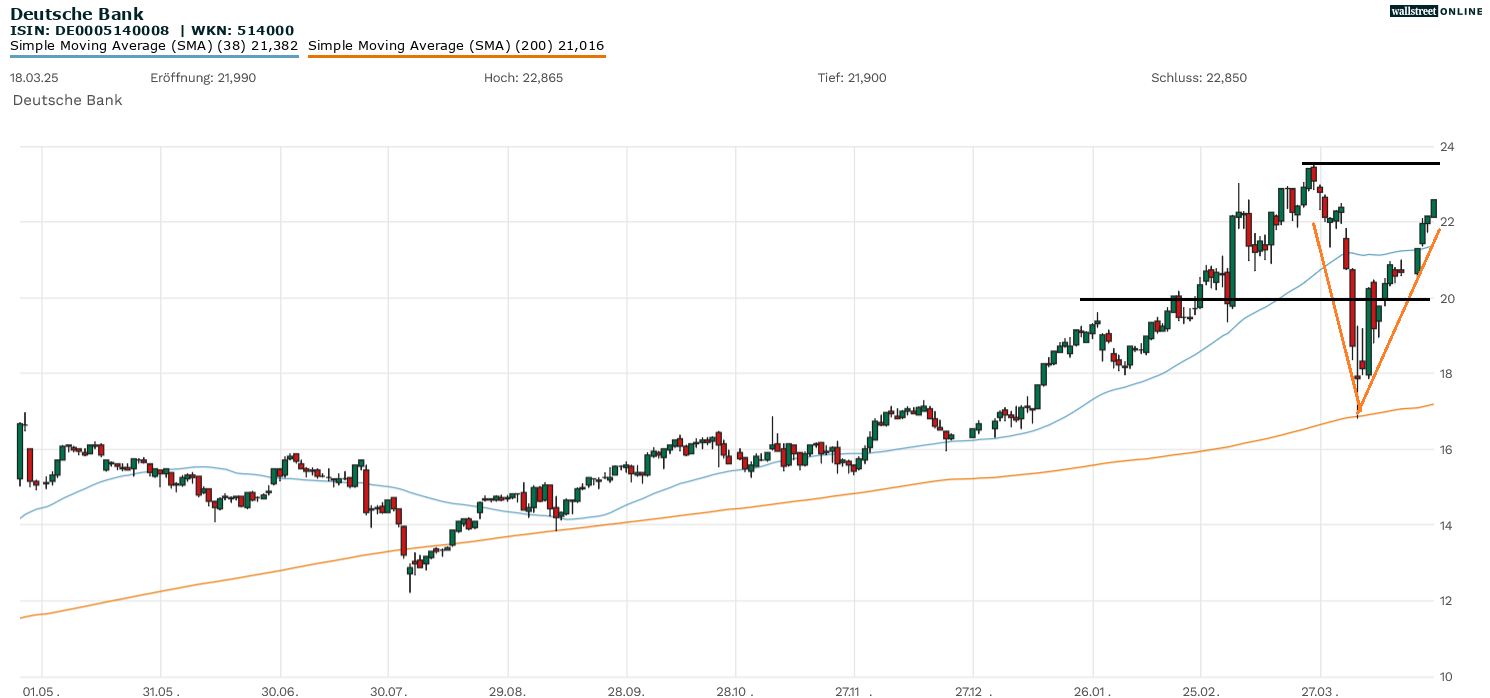Toggle the SMA (200) legend entry

click(x=456, y=46)
